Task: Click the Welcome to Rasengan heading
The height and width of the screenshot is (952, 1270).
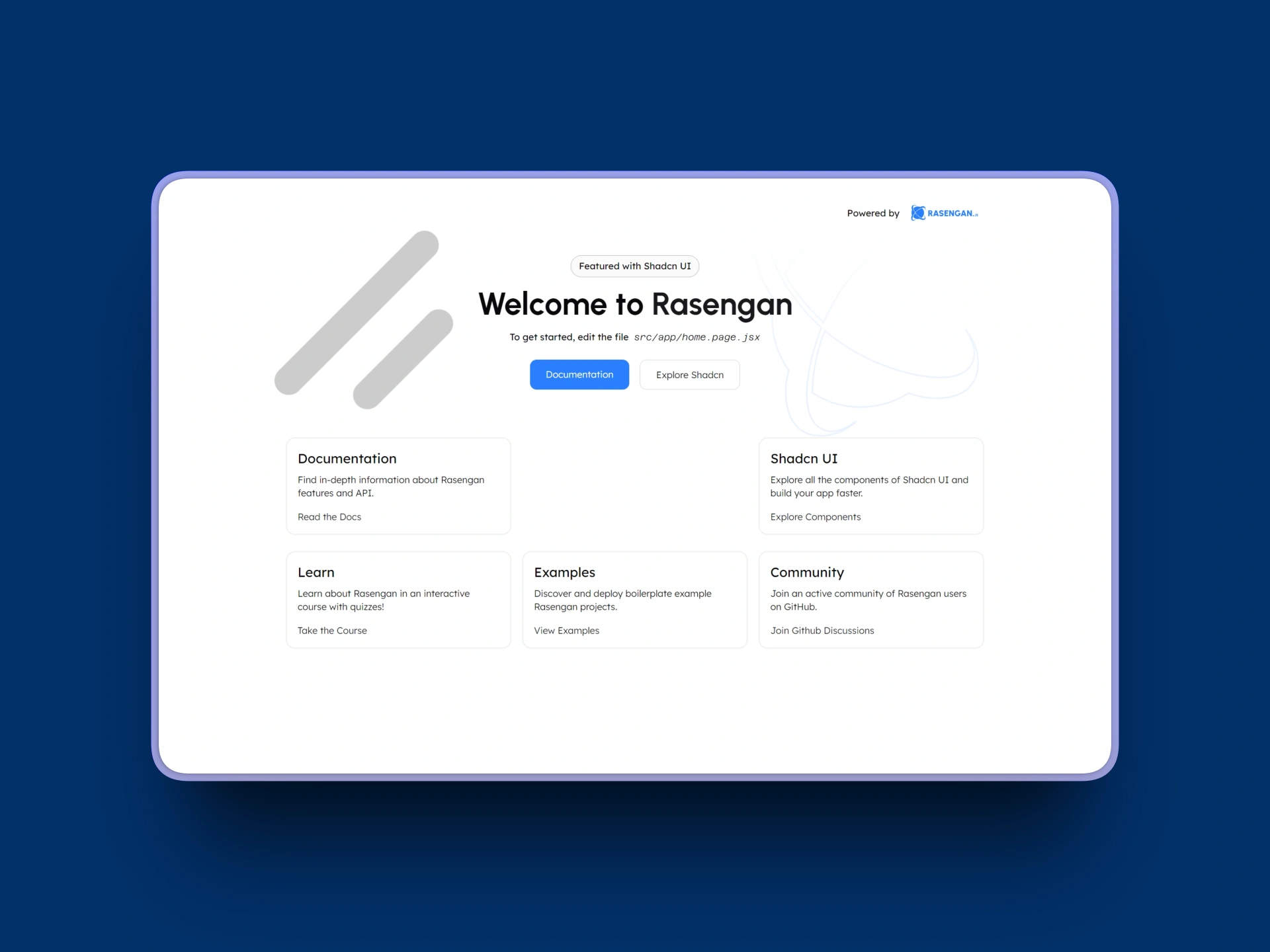Action: pyautogui.click(x=634, y=304)
